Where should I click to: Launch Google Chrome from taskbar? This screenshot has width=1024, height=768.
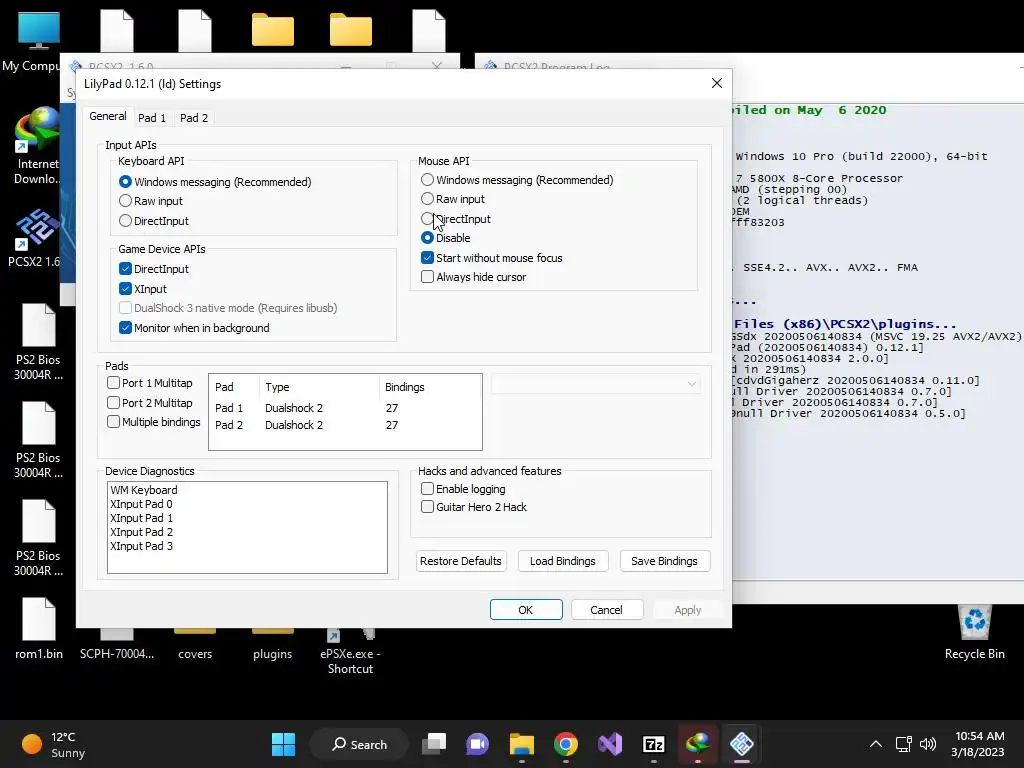click(x=566, y=744)
